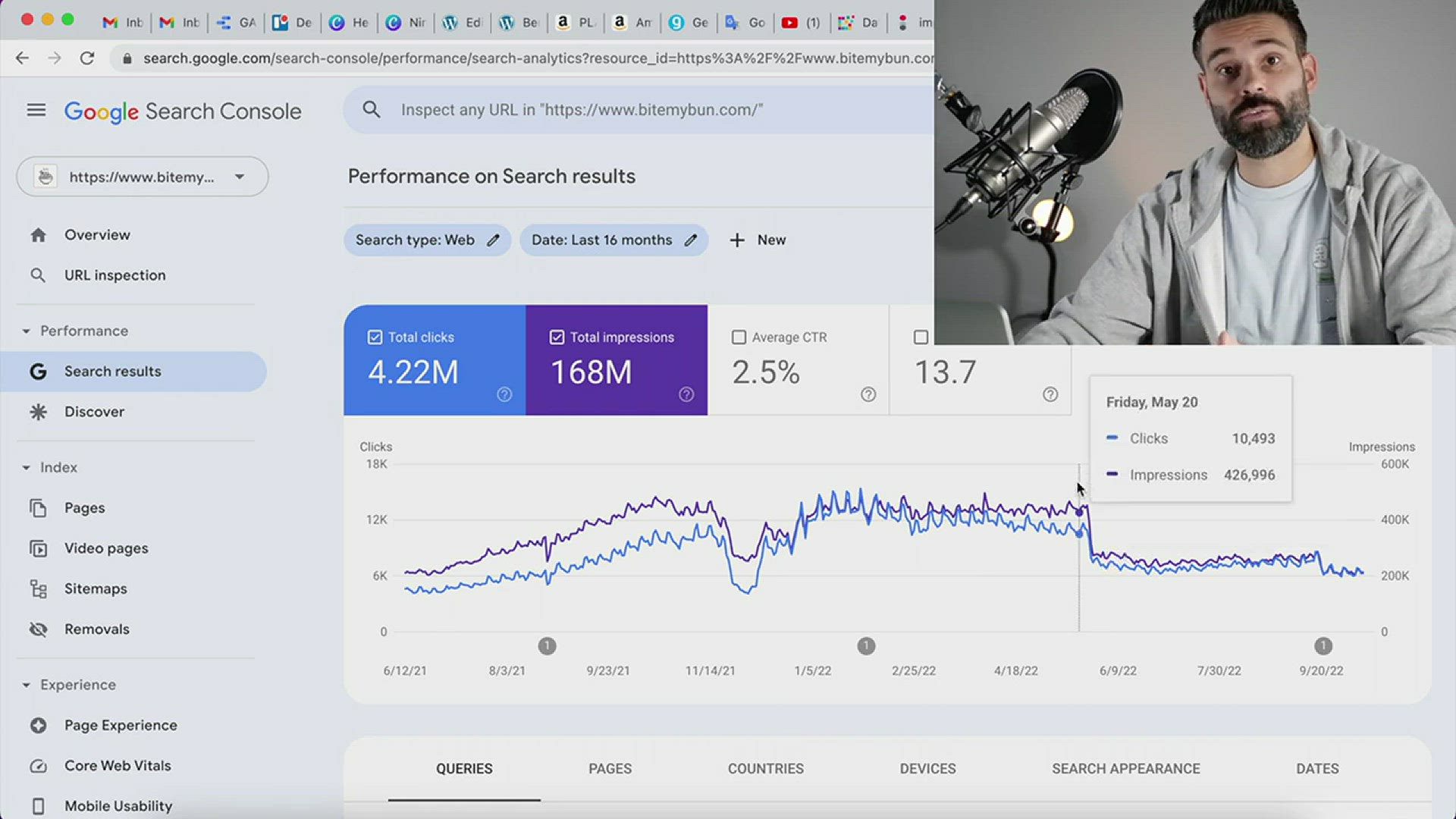Screen dimensions: 1456x819
Task: Open help icon on Total impressions card
Action: (x=686, y=394)
